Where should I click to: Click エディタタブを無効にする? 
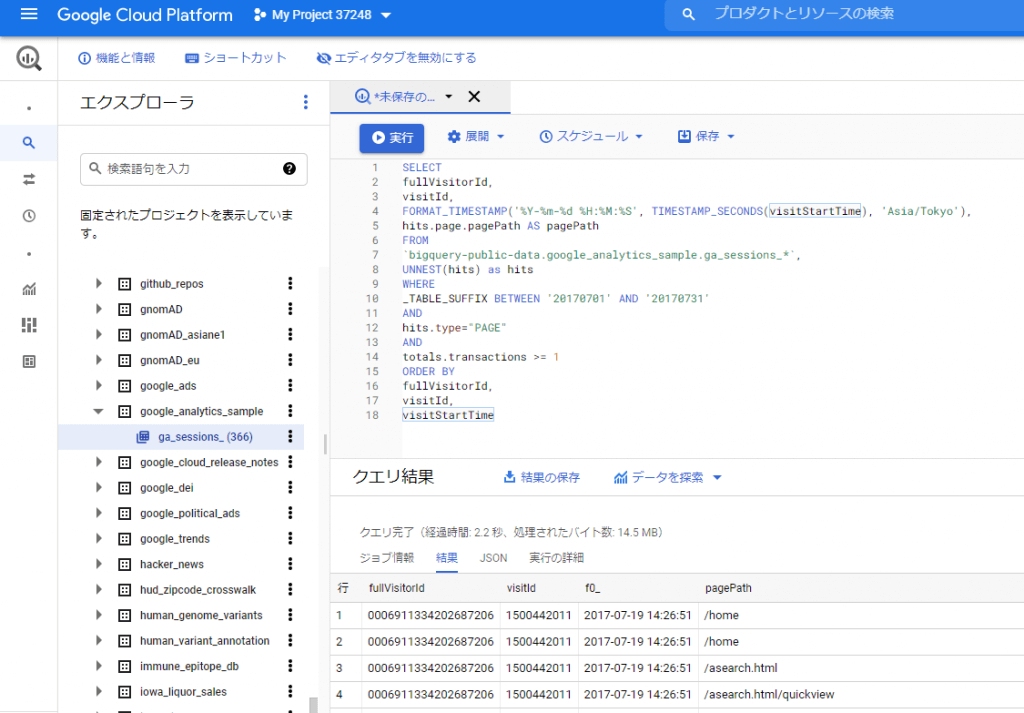[x=396, y=58]
